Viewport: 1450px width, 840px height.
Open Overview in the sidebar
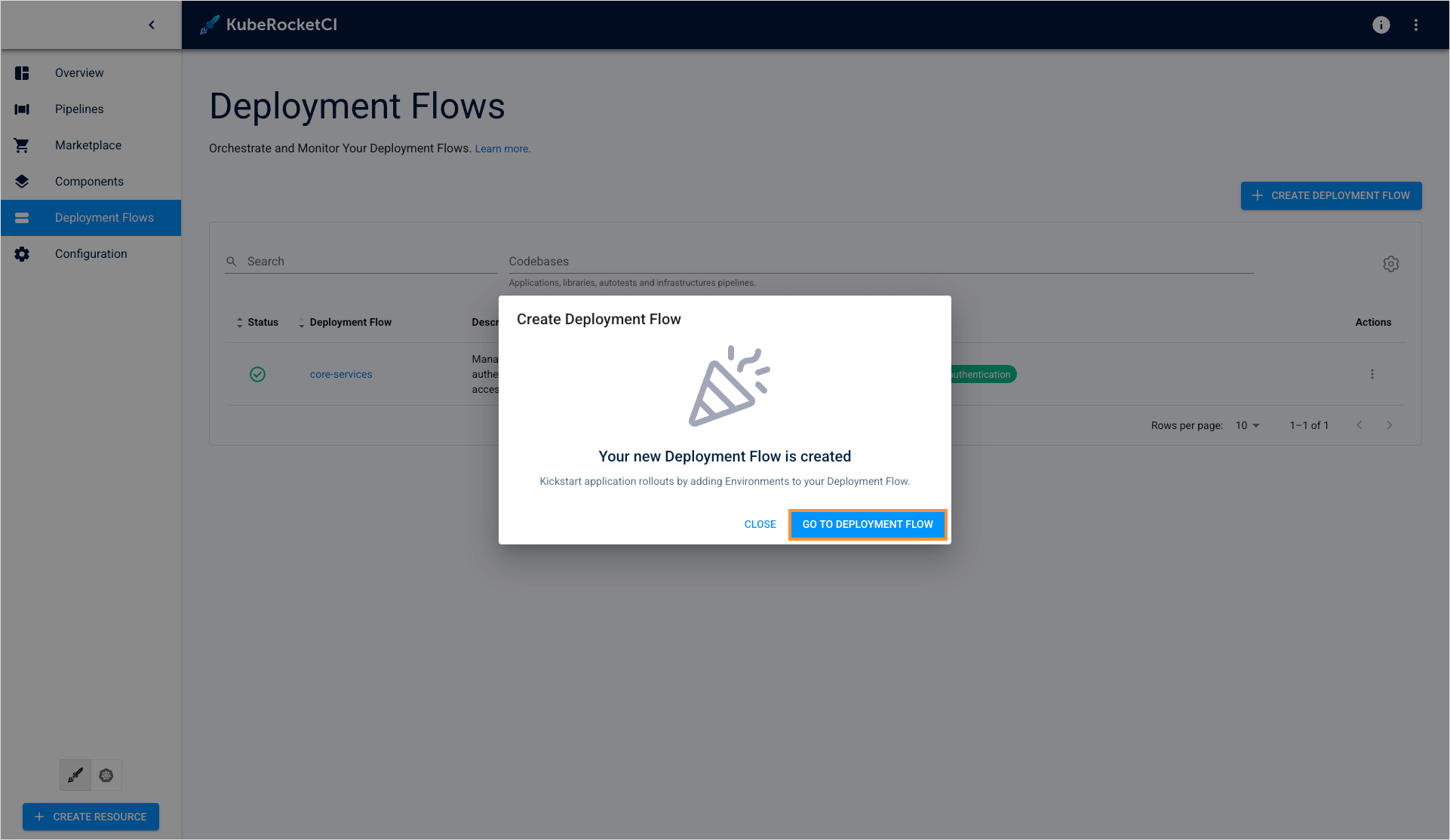click(x=79, y=73)
